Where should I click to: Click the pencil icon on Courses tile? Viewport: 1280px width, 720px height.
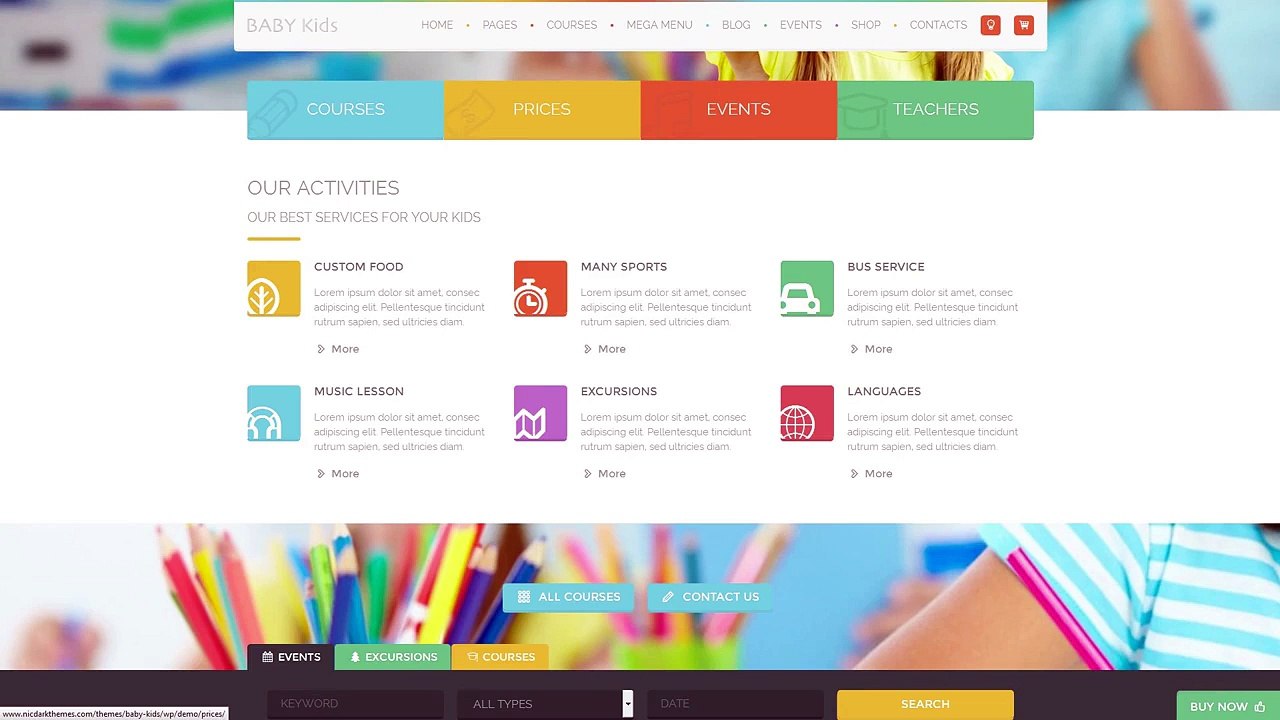click(x=273, y=112)
